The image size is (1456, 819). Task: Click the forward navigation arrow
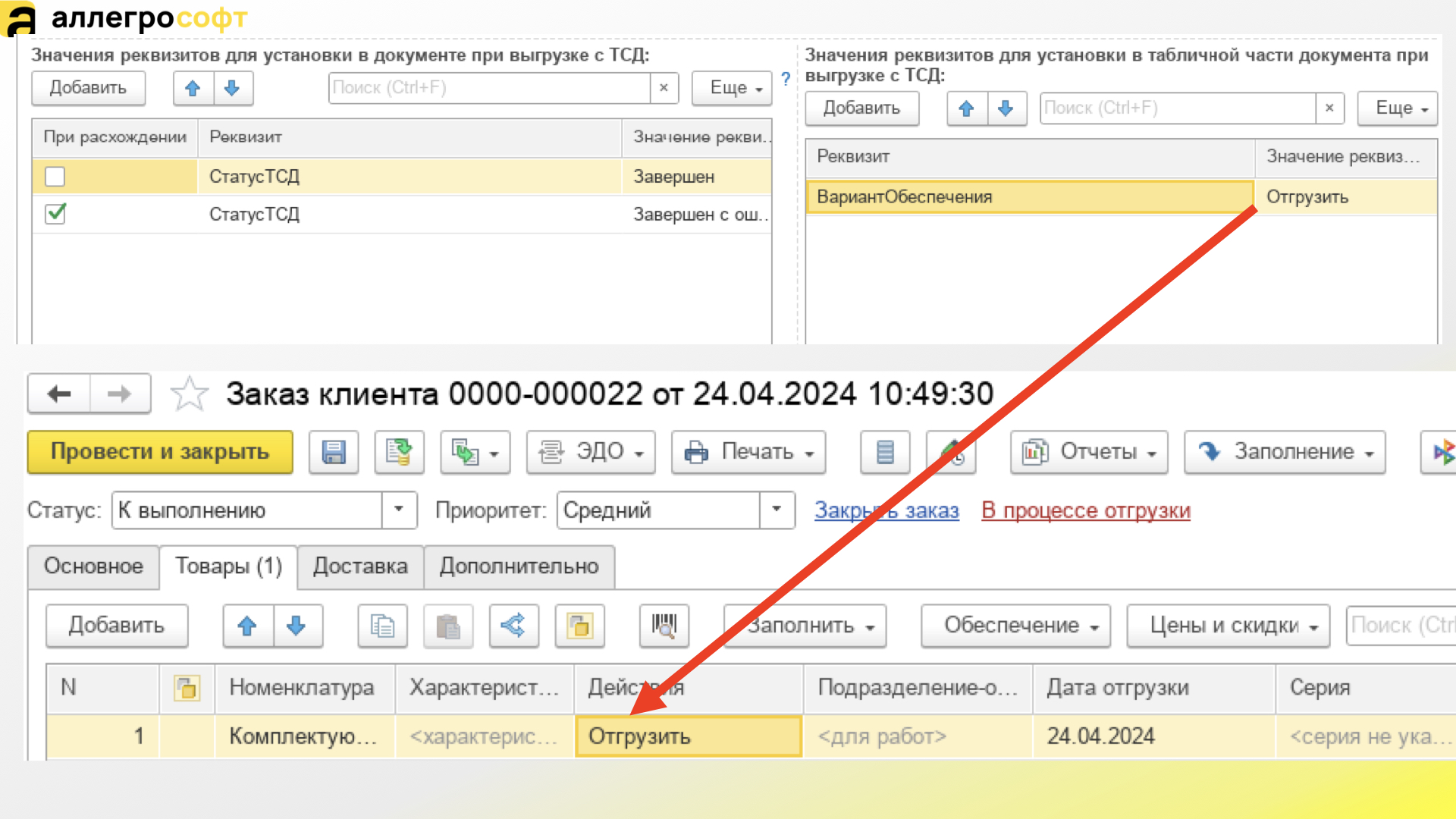point(120,394)
